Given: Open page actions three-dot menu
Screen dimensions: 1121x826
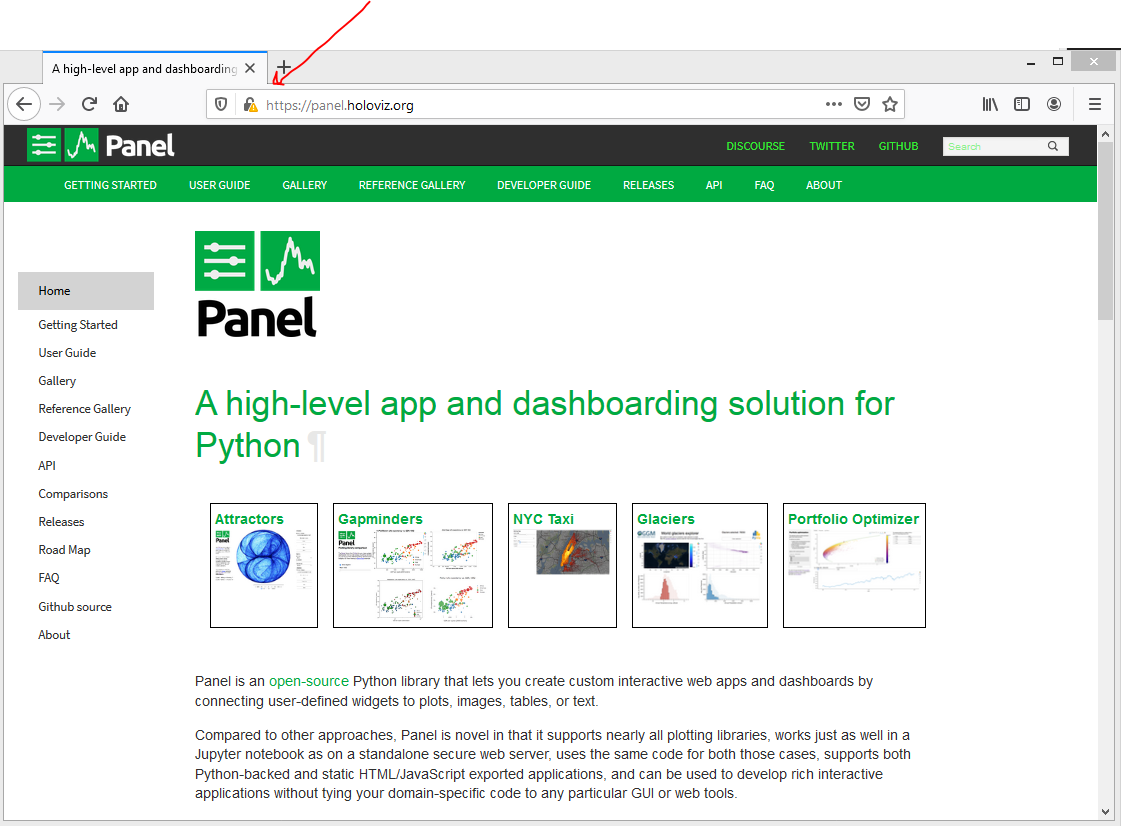Looking at the screenshot, I should tap(834, 104).
